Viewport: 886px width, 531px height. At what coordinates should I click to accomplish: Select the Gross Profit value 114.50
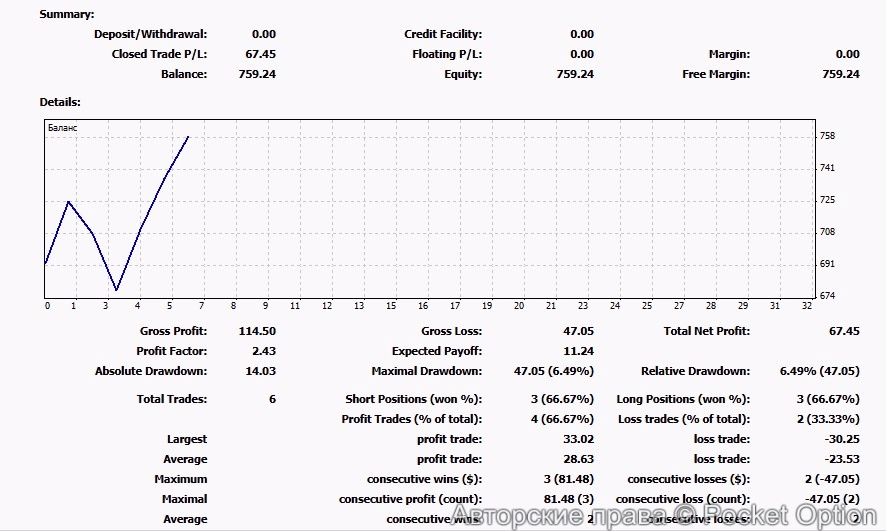(257, 331)
